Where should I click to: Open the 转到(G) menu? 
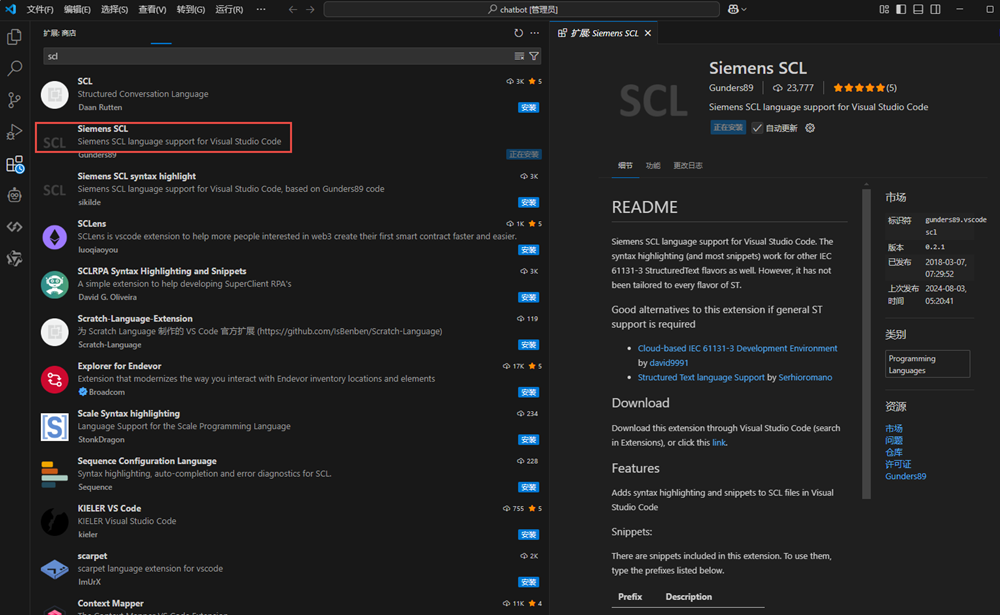pyautogui.click(x=191, y=10)
